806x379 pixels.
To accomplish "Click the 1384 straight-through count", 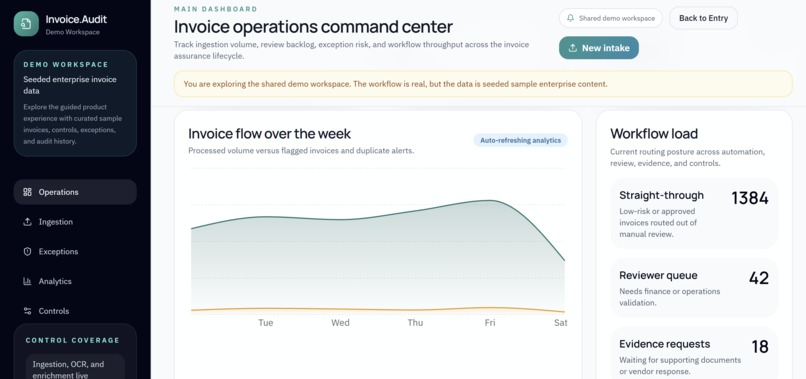I will point(749,198).
